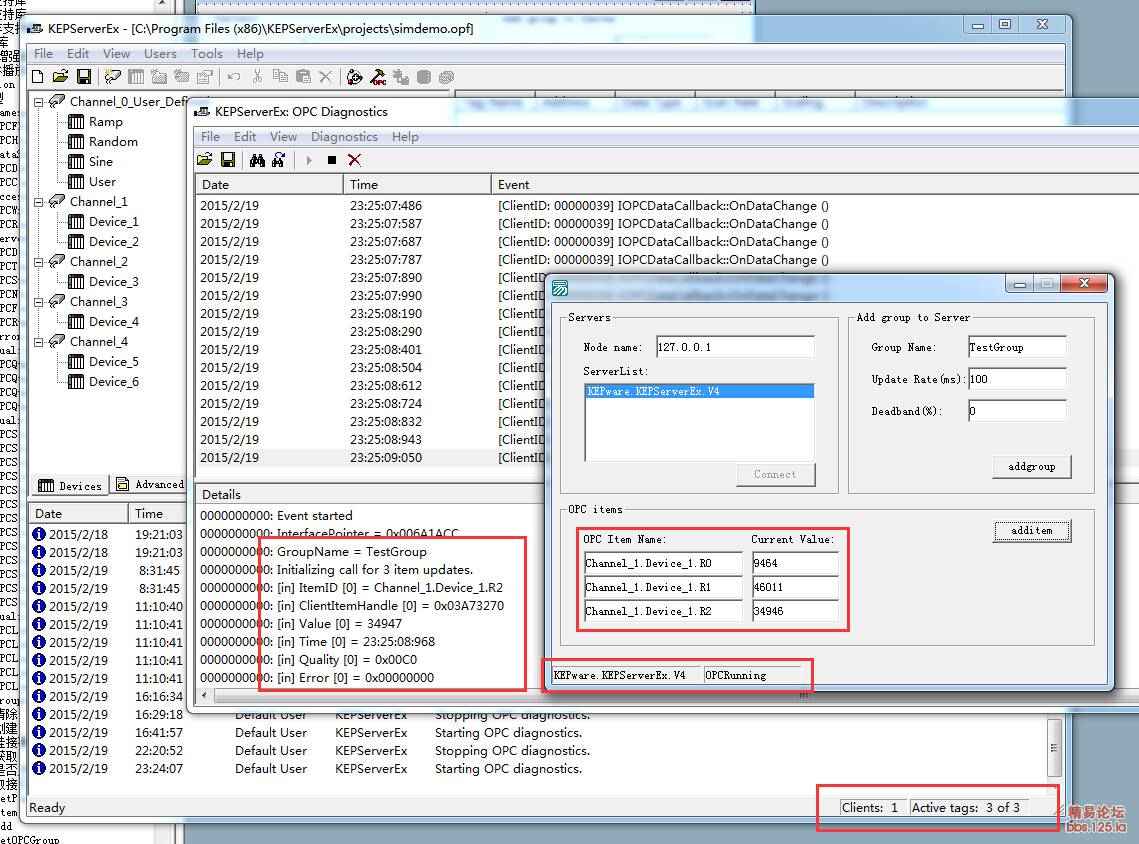Save the project using the main toolbar floppy icon
The width and height of the screenshot is (1139, 844).
[x=84, y=76]
